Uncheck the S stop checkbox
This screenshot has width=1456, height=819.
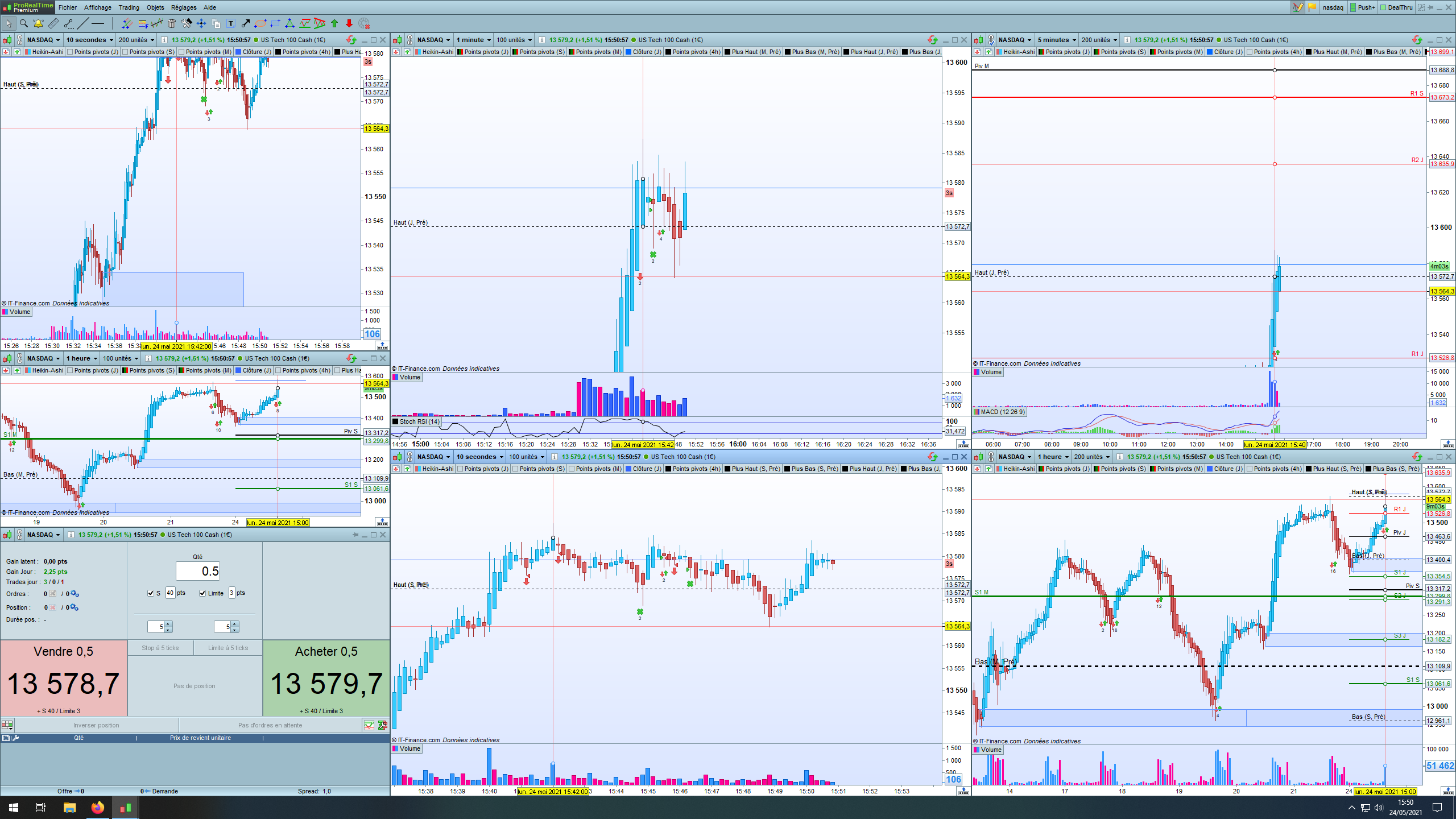pos(151,593)
